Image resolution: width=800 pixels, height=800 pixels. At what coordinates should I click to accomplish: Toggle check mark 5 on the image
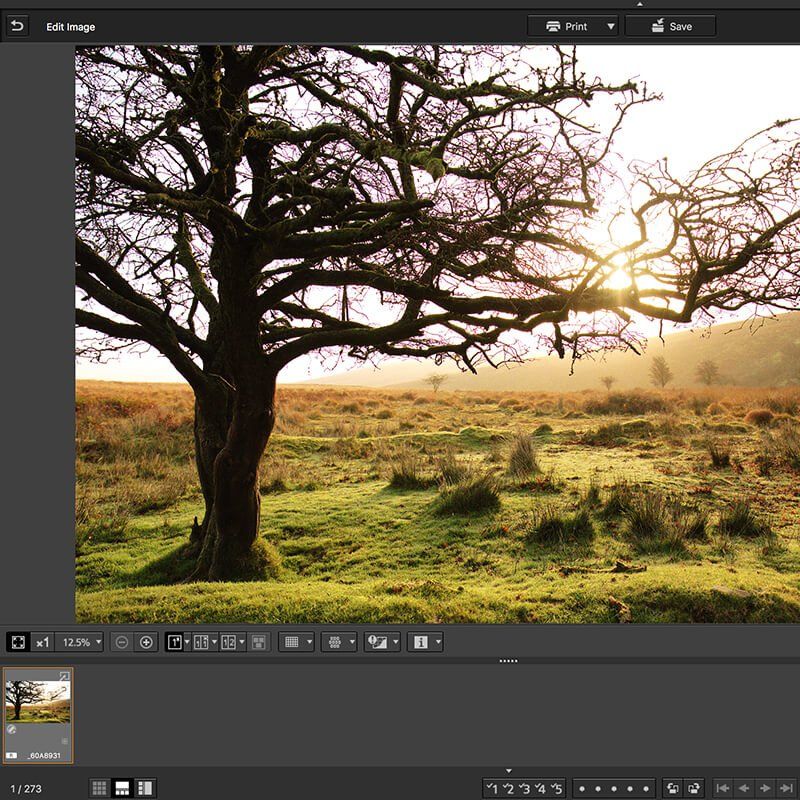[557, 788]
